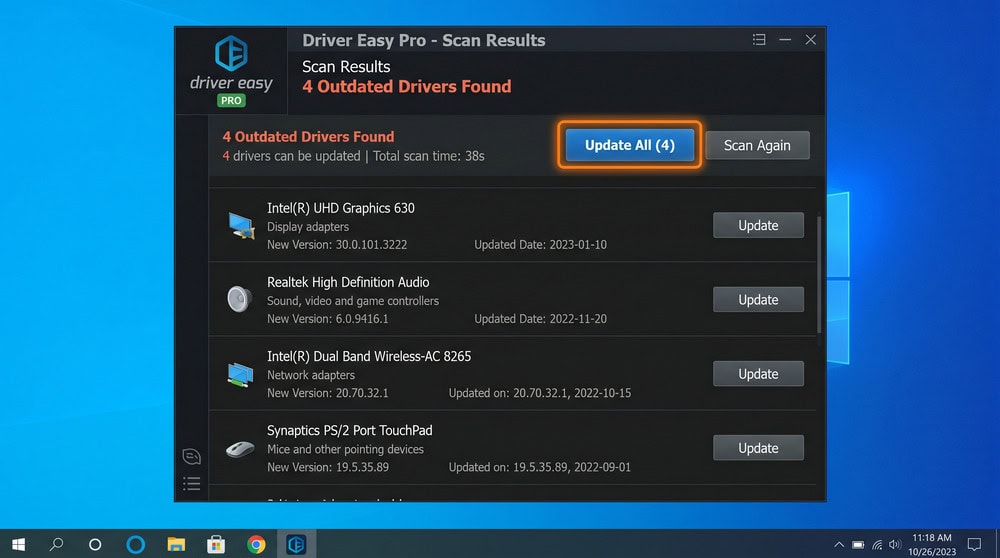Open the notification center icon

pos(974,544)
